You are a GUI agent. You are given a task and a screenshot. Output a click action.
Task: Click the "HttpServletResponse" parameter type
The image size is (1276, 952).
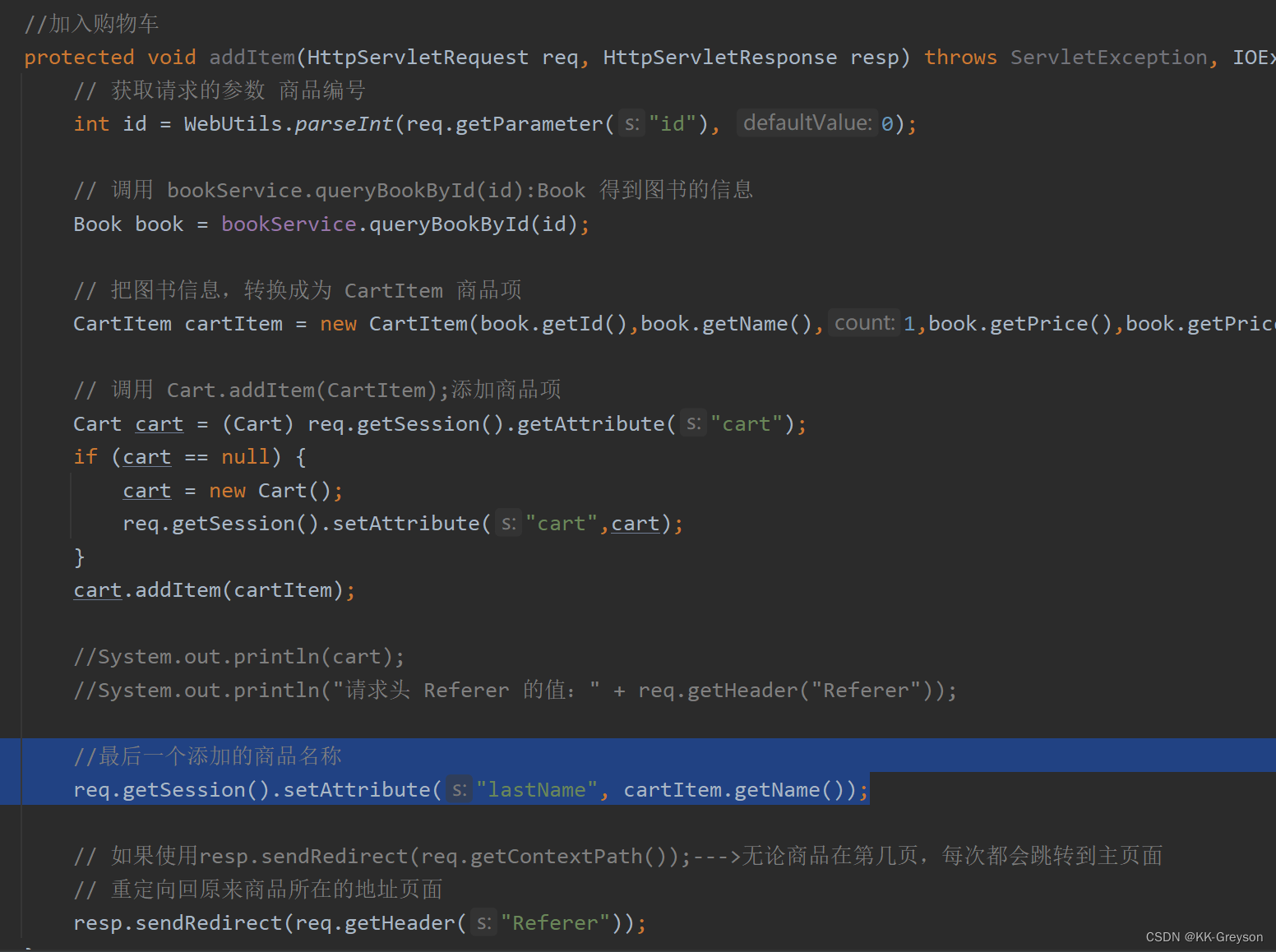(x=720, y=58)
